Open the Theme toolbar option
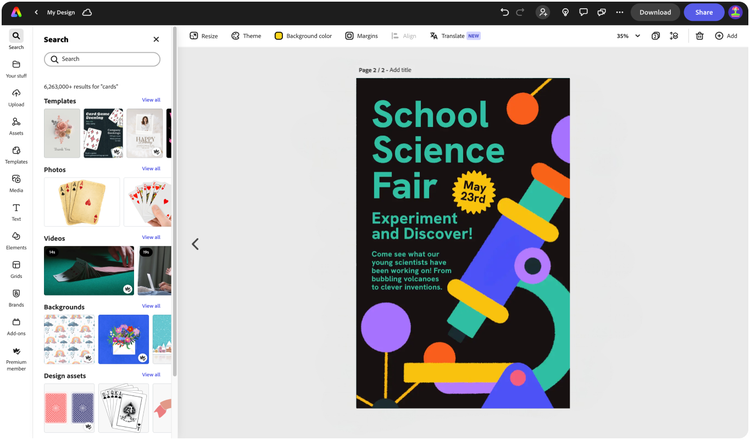The image size is (750, 440). 245,36
